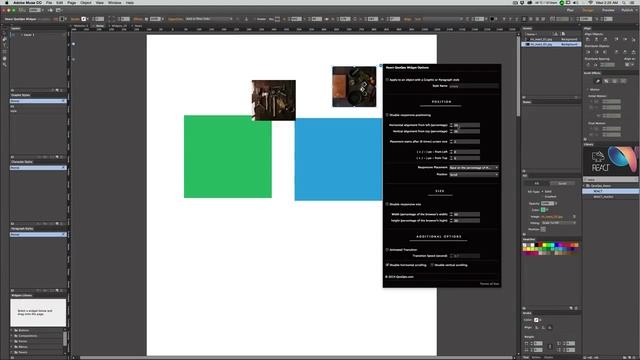The width and height of the screenshot is (640, 360).
Task: Click first stroke Align icon in Stroke panel
Action: (x=537, y=328)
